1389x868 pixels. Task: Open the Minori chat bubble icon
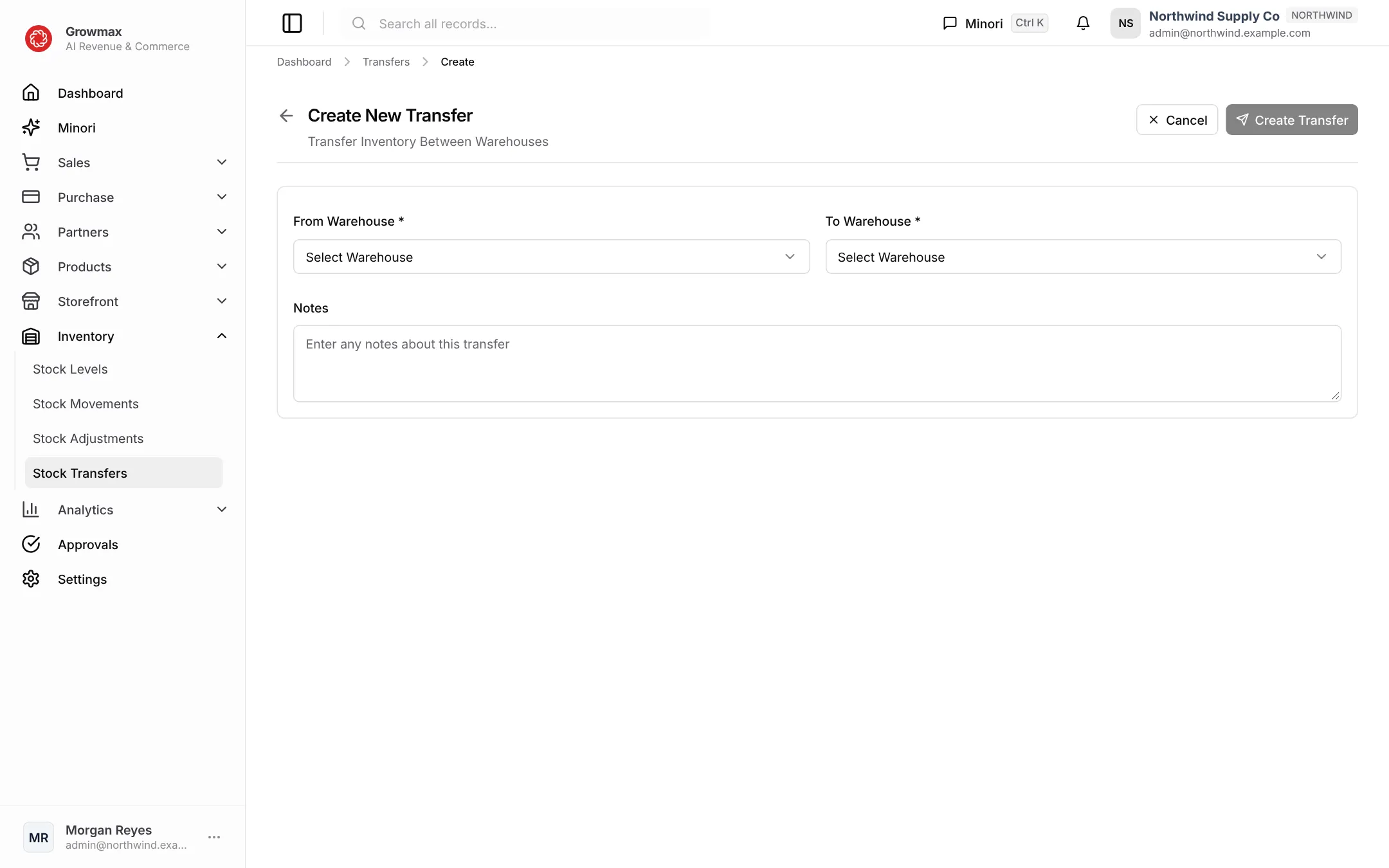coord(950,23)
